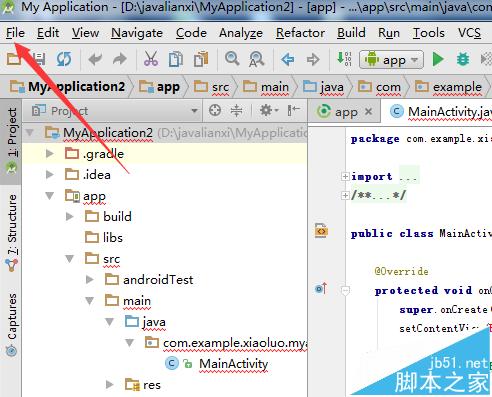Open the File menu
The image size is (492, 397).
click(15, 33)
